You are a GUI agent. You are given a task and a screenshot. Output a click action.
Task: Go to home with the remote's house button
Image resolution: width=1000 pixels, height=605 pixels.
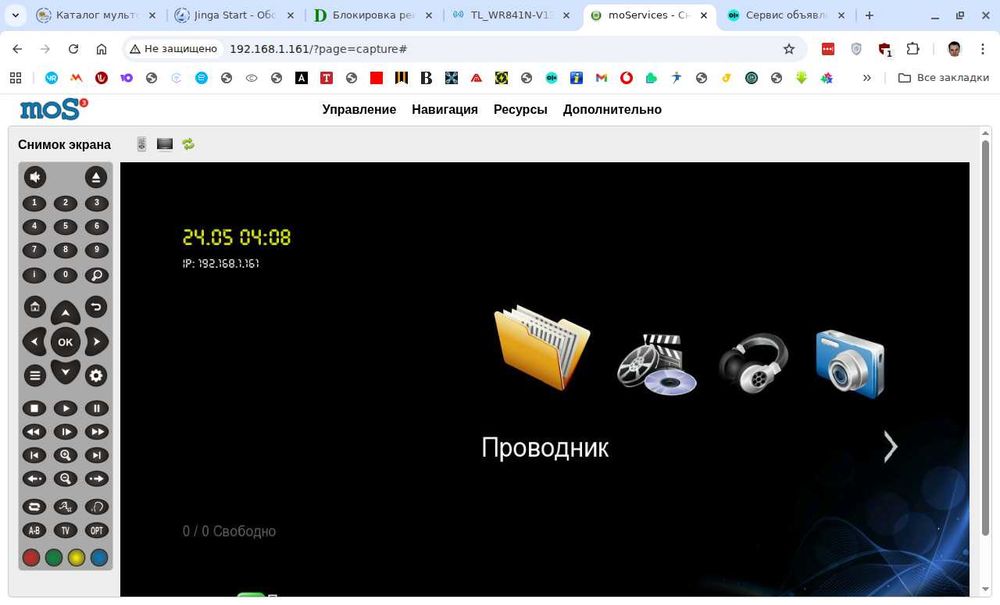pos(35,307)
